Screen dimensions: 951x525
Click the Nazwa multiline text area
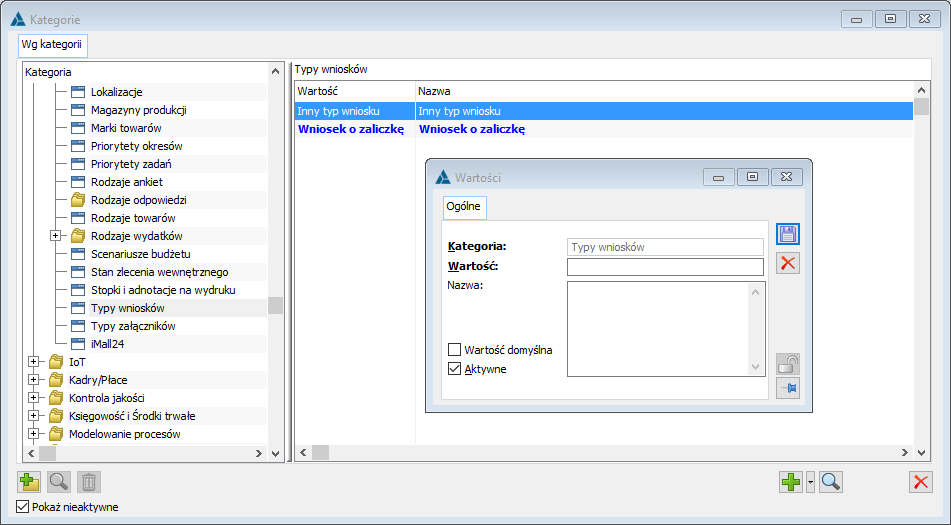pos(659,329)
